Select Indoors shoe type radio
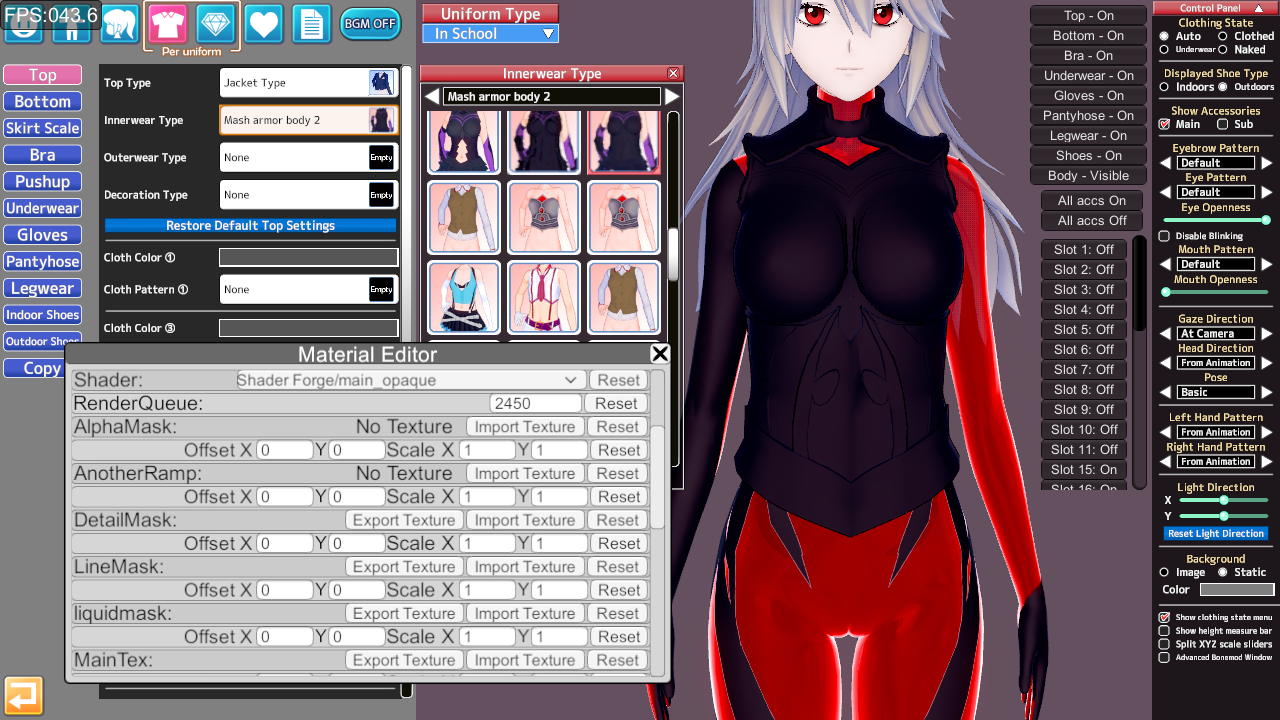1280x720 pixels. pyautogui.click(x=1164, y=87)
